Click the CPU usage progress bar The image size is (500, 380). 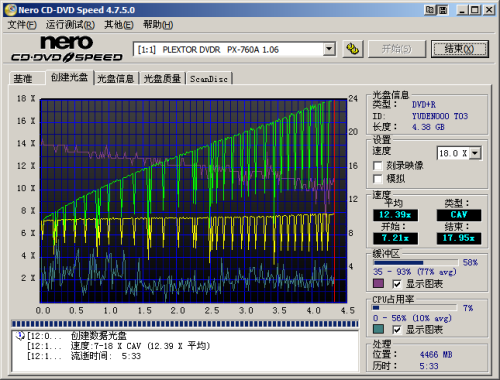[x=415, y=308]
